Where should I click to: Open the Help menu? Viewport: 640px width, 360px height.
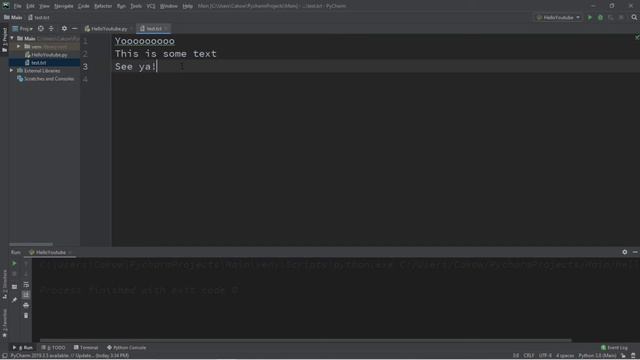tap(187, 6)
